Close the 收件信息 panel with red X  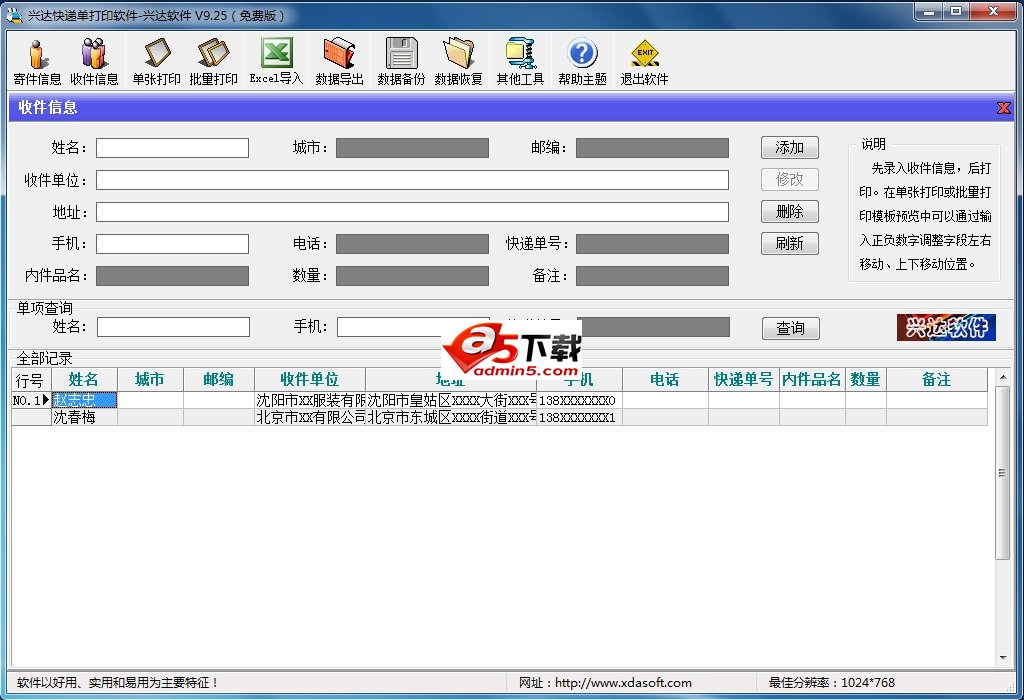coord(1003,108)
